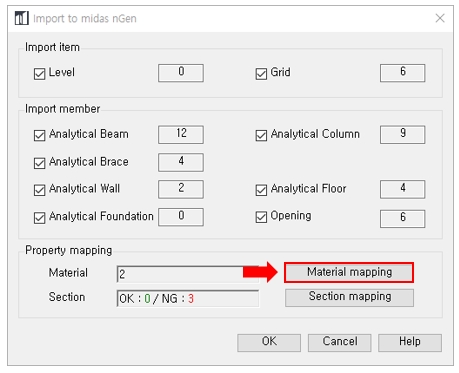Viewport: 459px width, 373px height.
Task: Uncheck the Opening checkbox
Action: (261, 217)
